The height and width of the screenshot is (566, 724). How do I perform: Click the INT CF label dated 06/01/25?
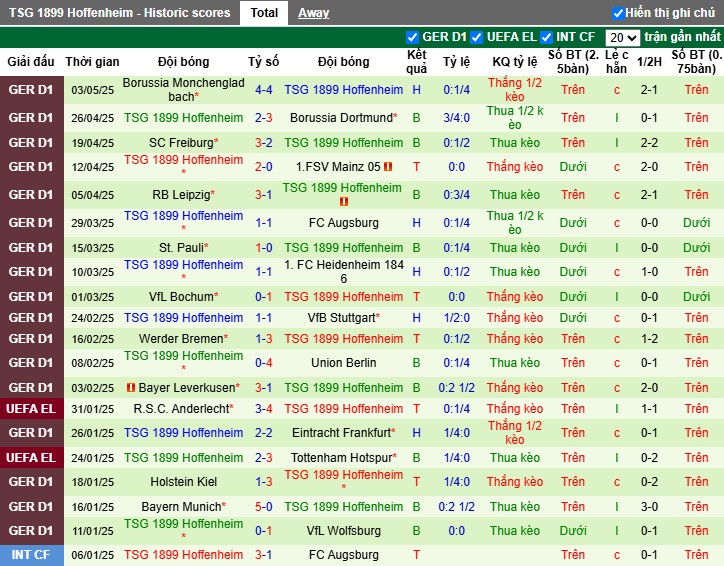[31, 554]
